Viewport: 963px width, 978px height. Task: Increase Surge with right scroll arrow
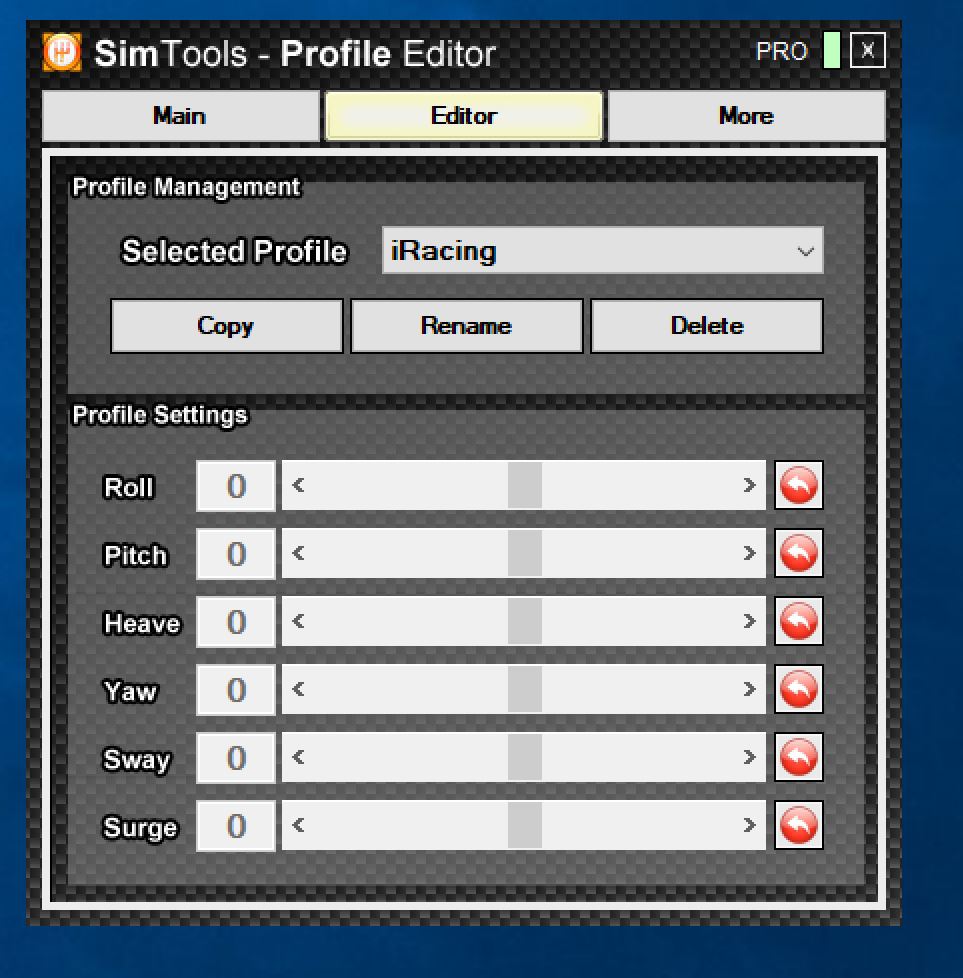(750, 825)
